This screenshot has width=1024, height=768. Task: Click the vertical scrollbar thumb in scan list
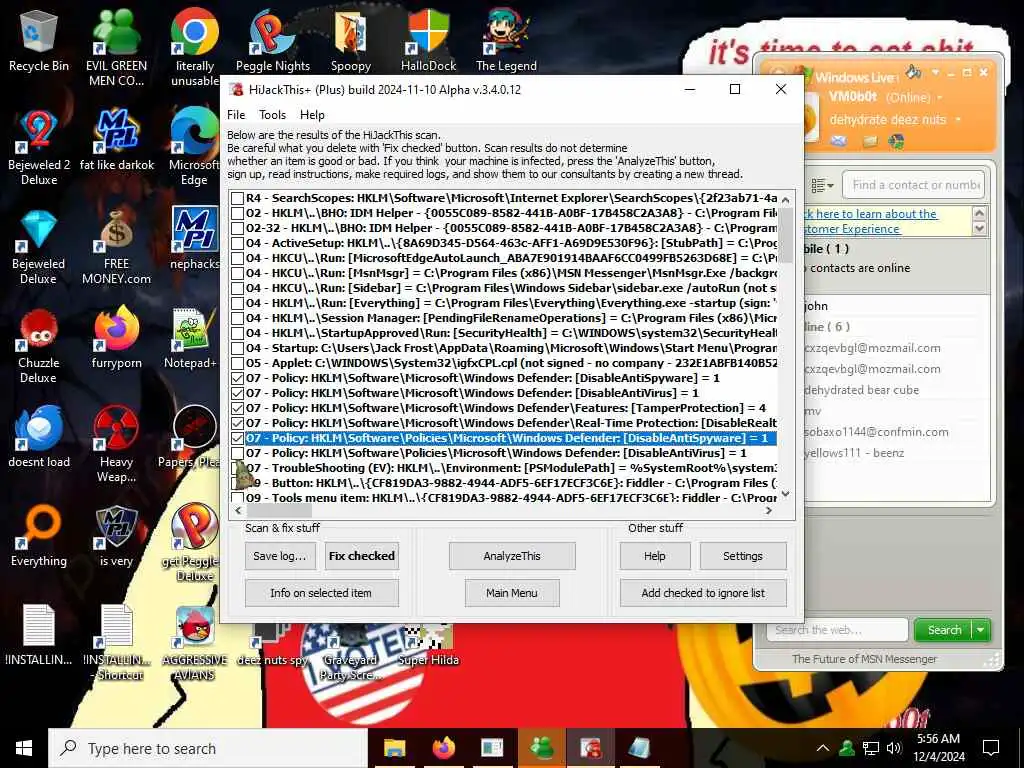click(786, 236)
